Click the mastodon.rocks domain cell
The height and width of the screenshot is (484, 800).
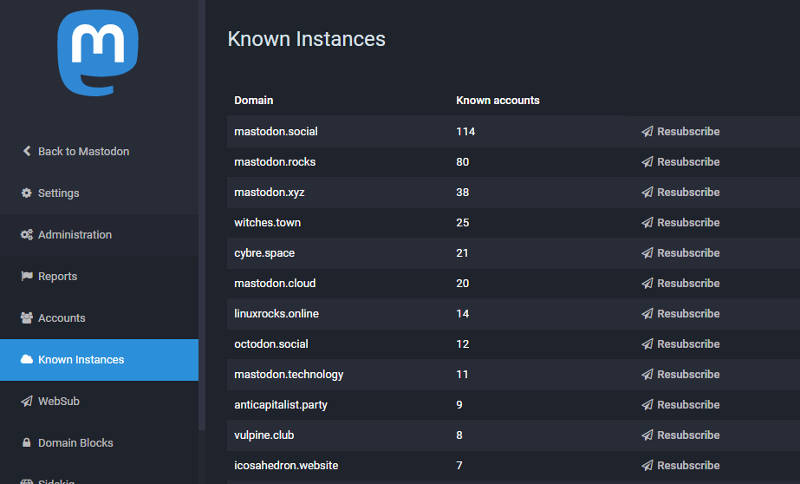[275, 162]
